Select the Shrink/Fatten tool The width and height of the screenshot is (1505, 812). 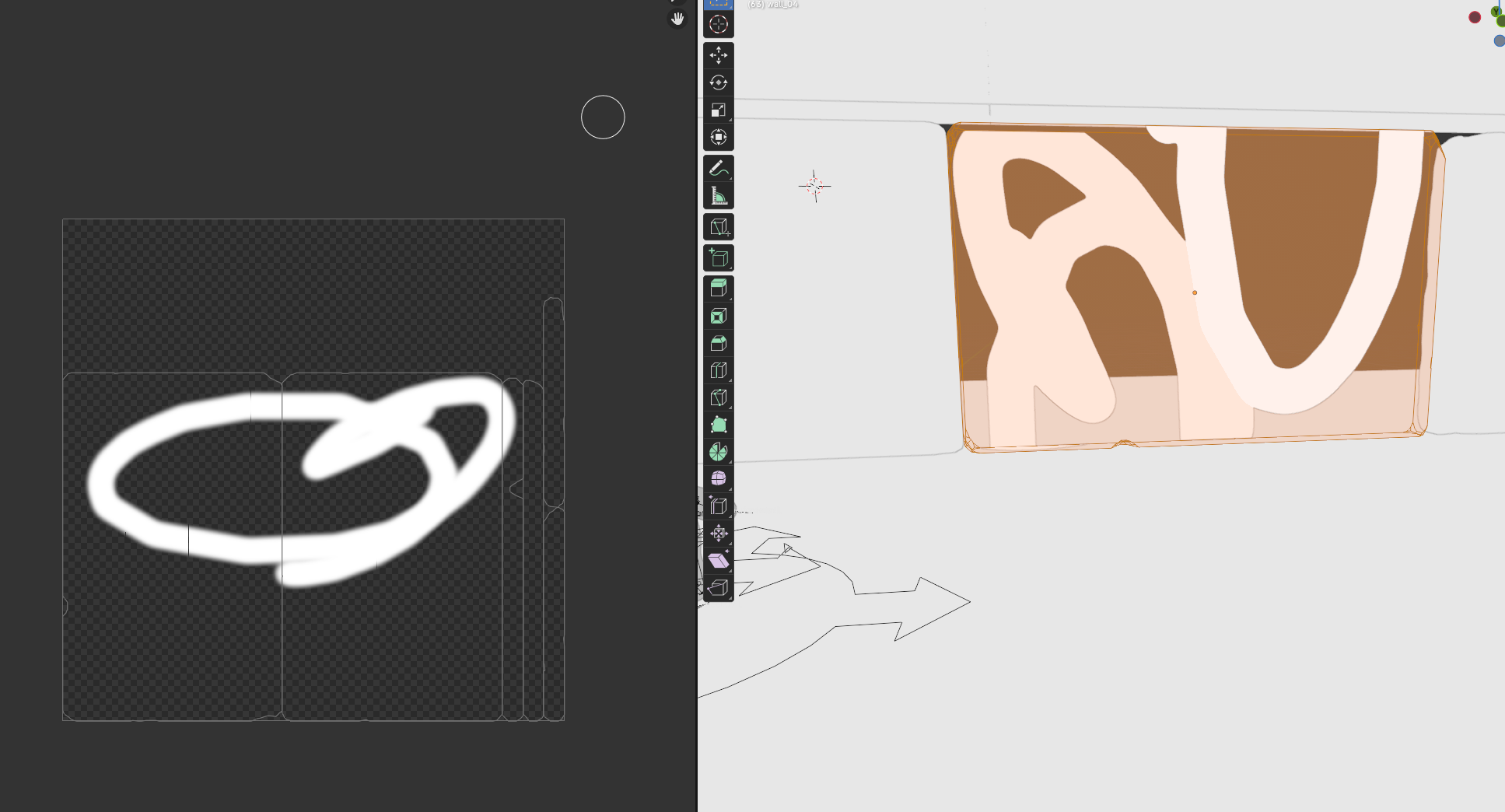pos(718,534)
